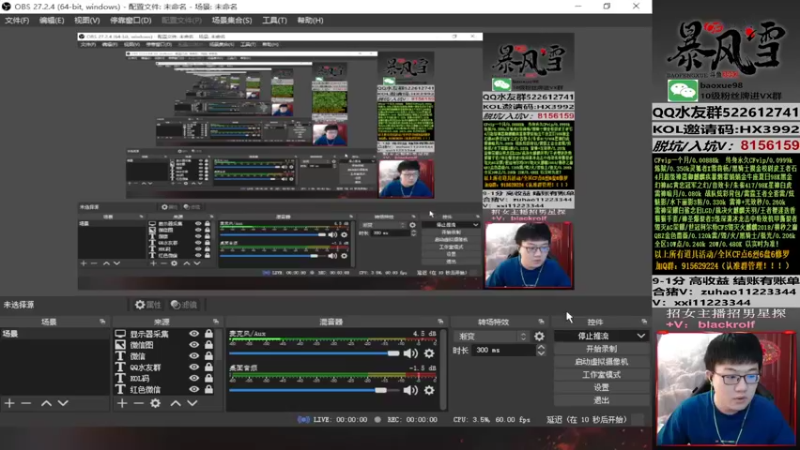This screenshot has height=450, width=800.
Task: Open transition properties gear next to 渐变
Action: click(539, 336)
